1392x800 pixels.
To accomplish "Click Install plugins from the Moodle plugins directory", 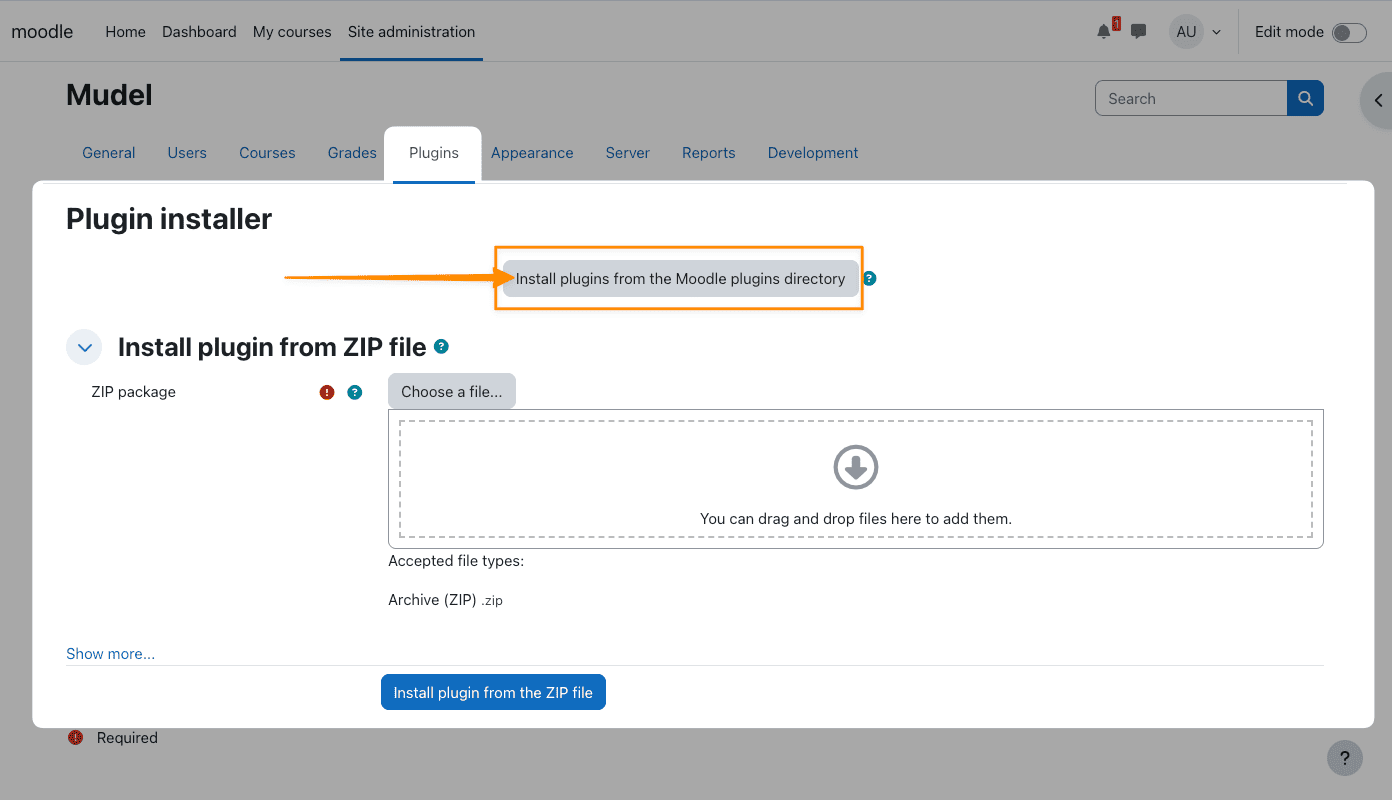I will pyautogui.click(x=680, y=279).
